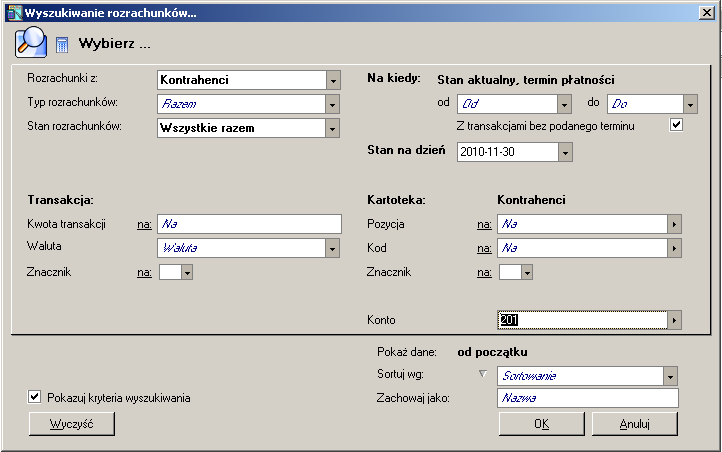Expand the Waluta dropdown list
Viewport: 722px width, 452px height.
(333, 247)
